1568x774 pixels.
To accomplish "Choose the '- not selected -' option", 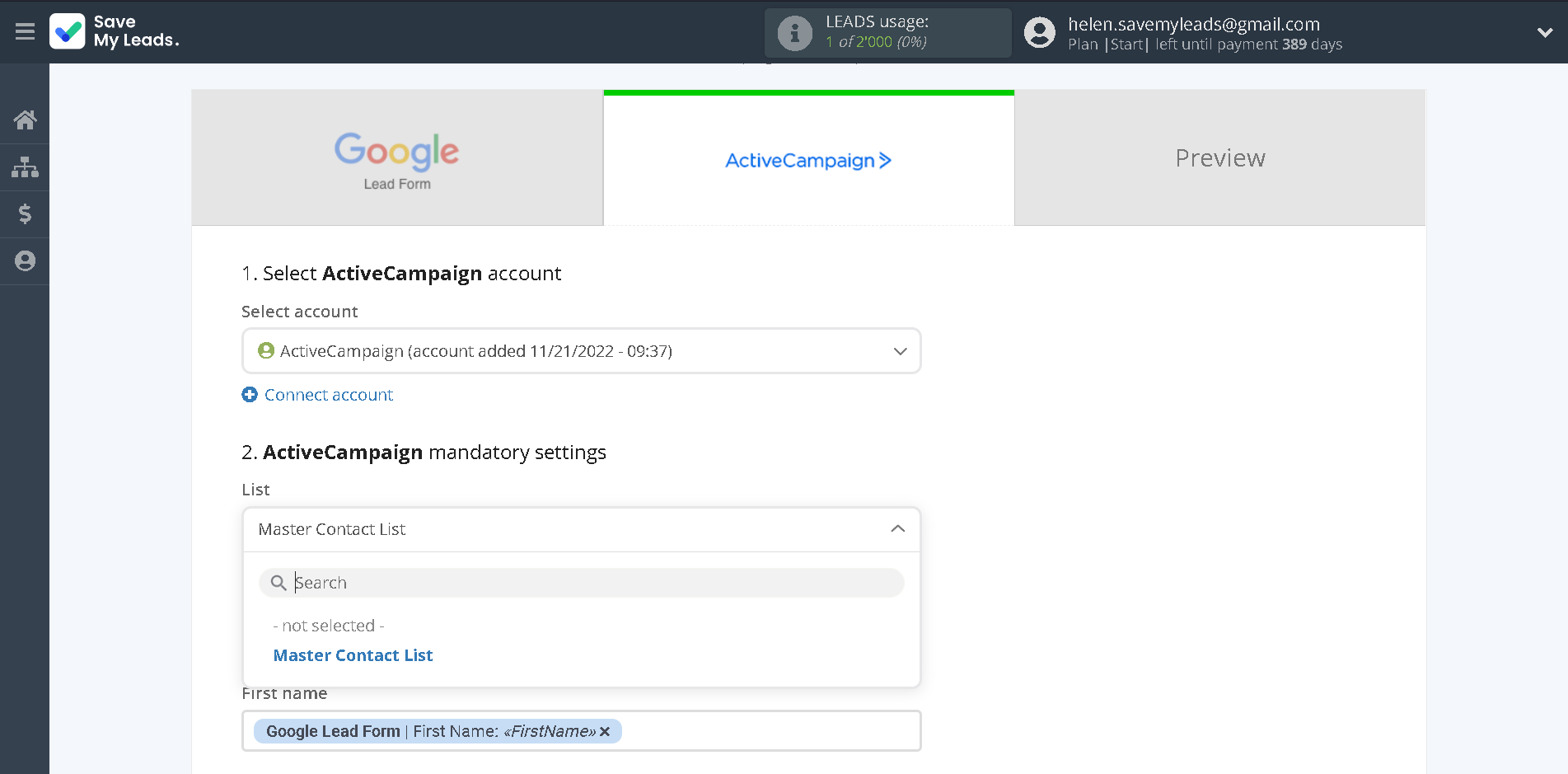I will (x=329, y=626).
